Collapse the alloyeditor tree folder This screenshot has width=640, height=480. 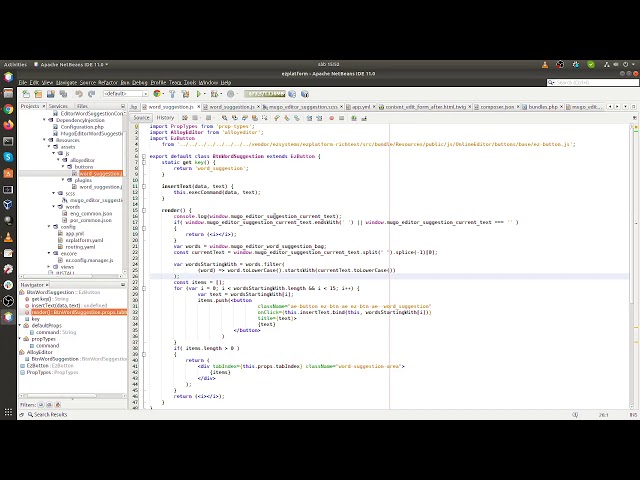pyautogui.click(x=59, y=160)
